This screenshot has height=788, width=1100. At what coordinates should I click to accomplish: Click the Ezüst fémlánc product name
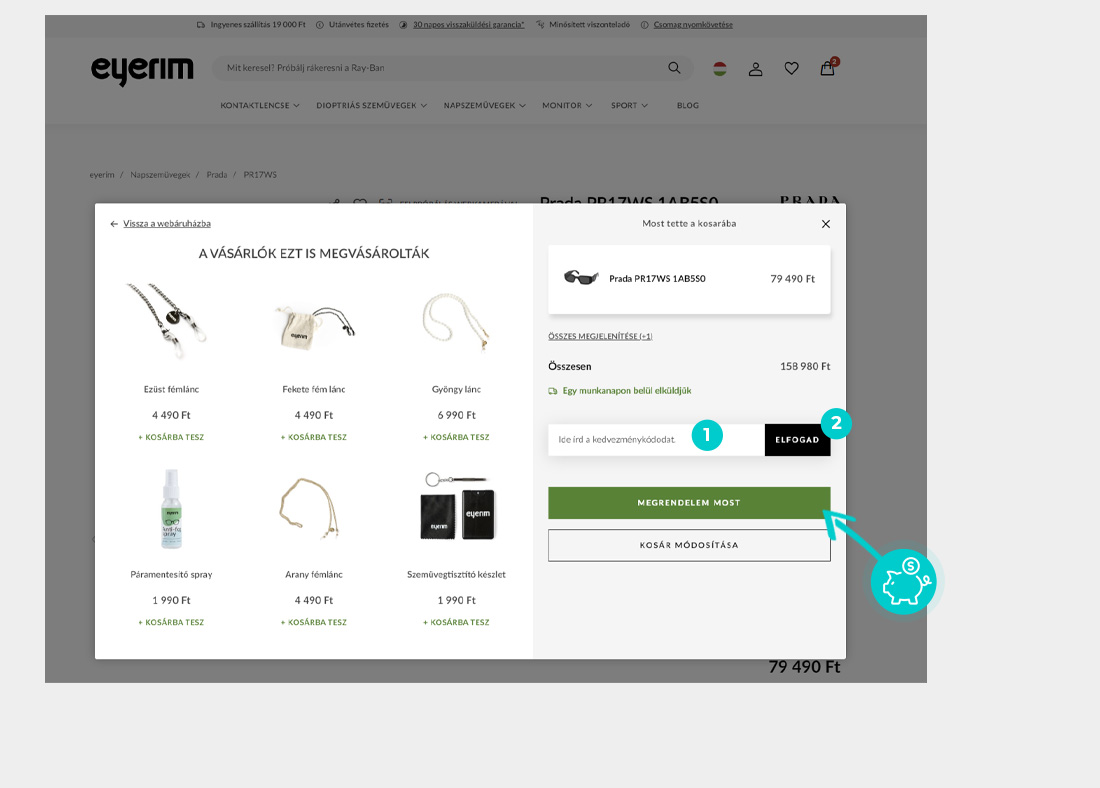[x=171, y=389]
